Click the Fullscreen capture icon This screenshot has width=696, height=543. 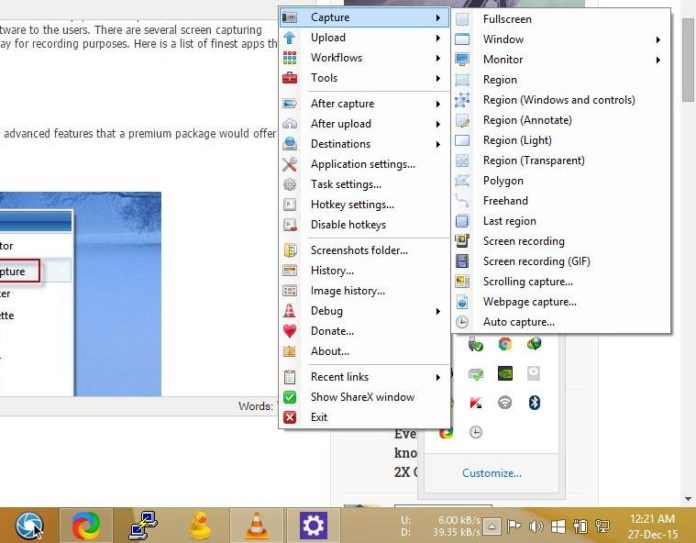tap(462, 19)
